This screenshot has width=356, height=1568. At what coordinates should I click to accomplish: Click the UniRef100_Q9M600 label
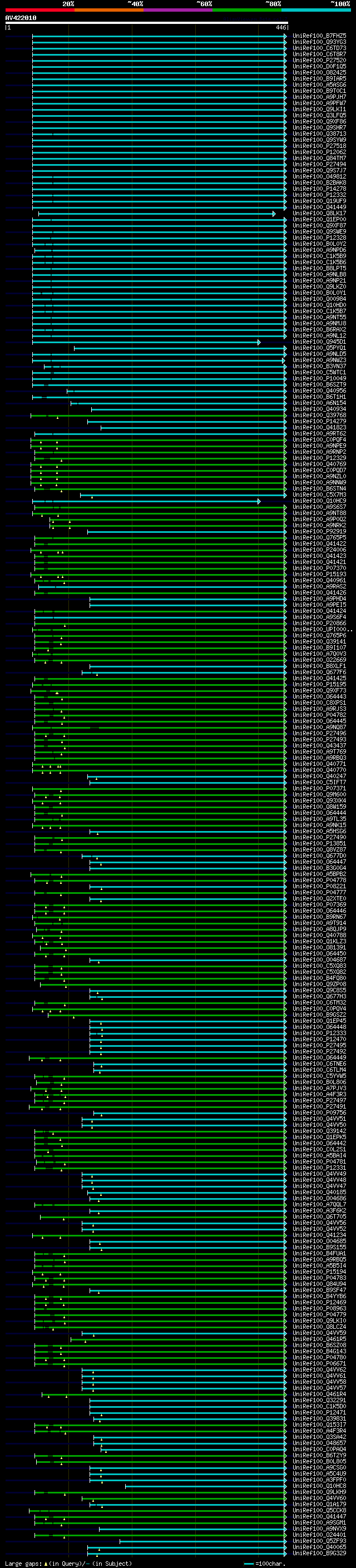[x=319, y=794]
